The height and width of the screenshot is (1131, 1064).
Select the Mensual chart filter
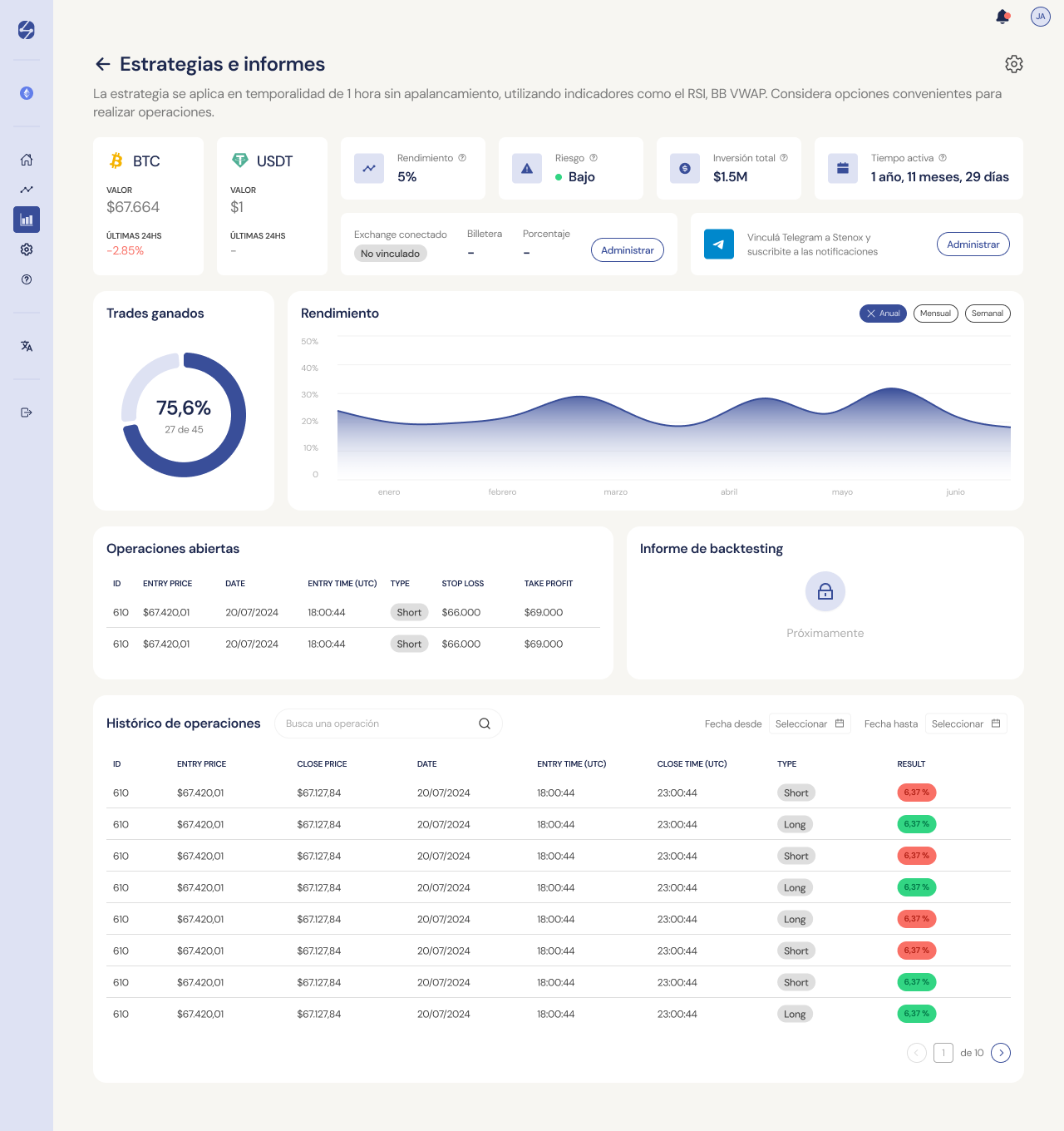click(936, 314)
